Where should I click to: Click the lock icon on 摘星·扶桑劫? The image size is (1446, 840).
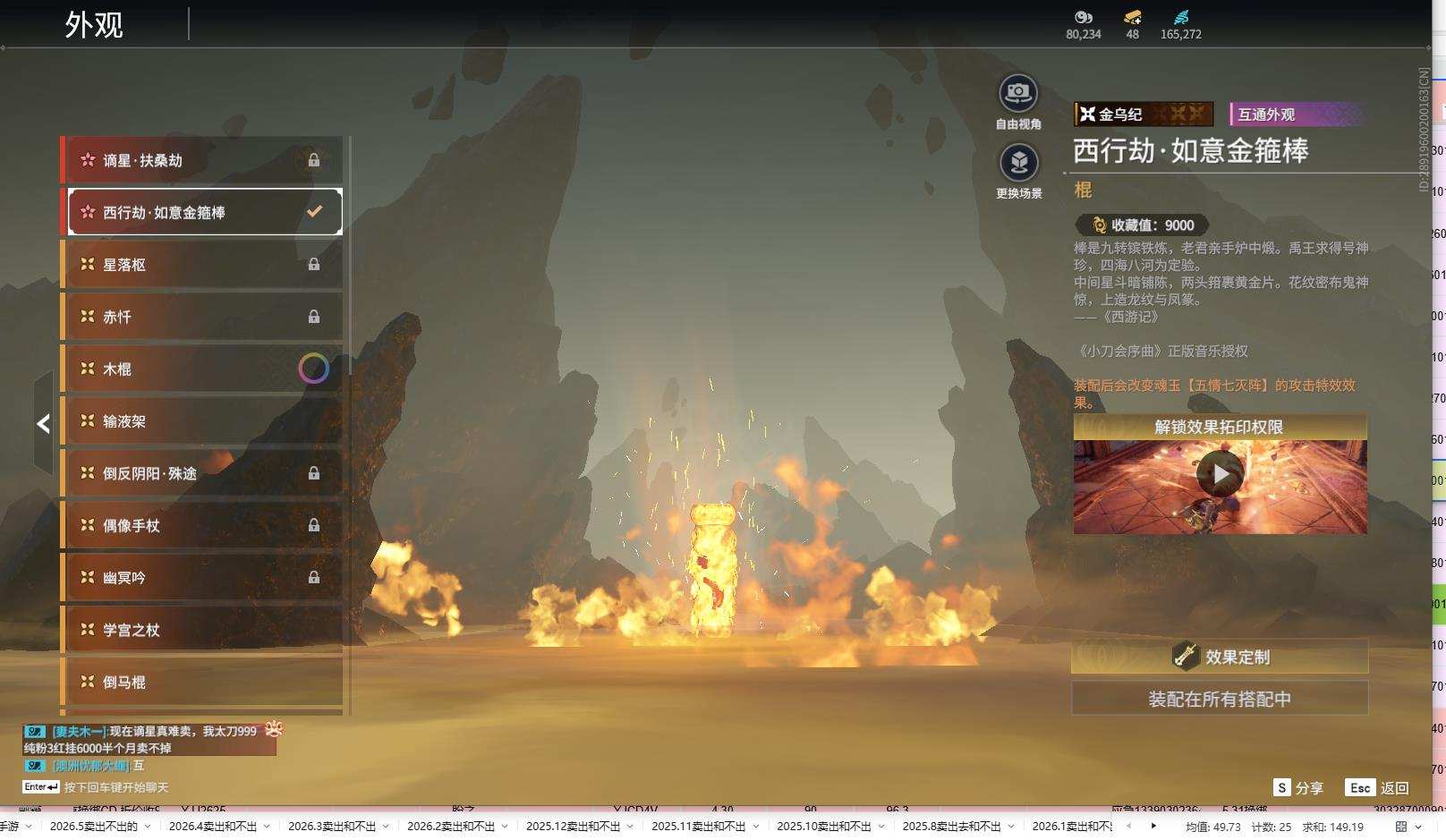[x=314, y=160]
